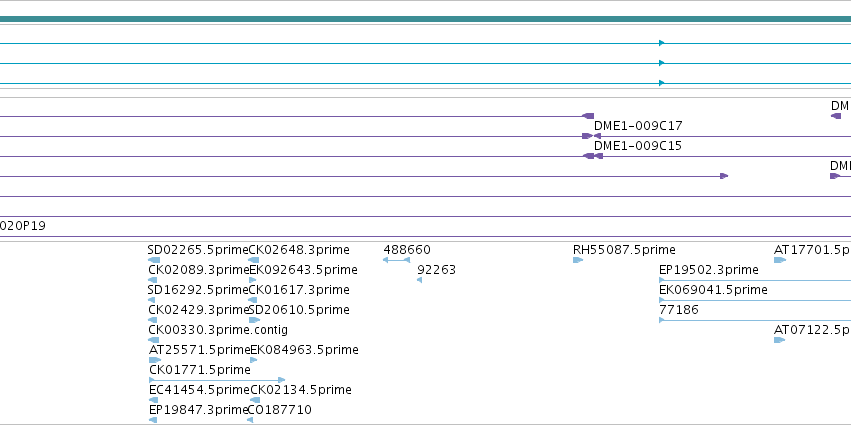Select the DME1-009C17 BAC label
851x425 pixels.
coord(638,126)
